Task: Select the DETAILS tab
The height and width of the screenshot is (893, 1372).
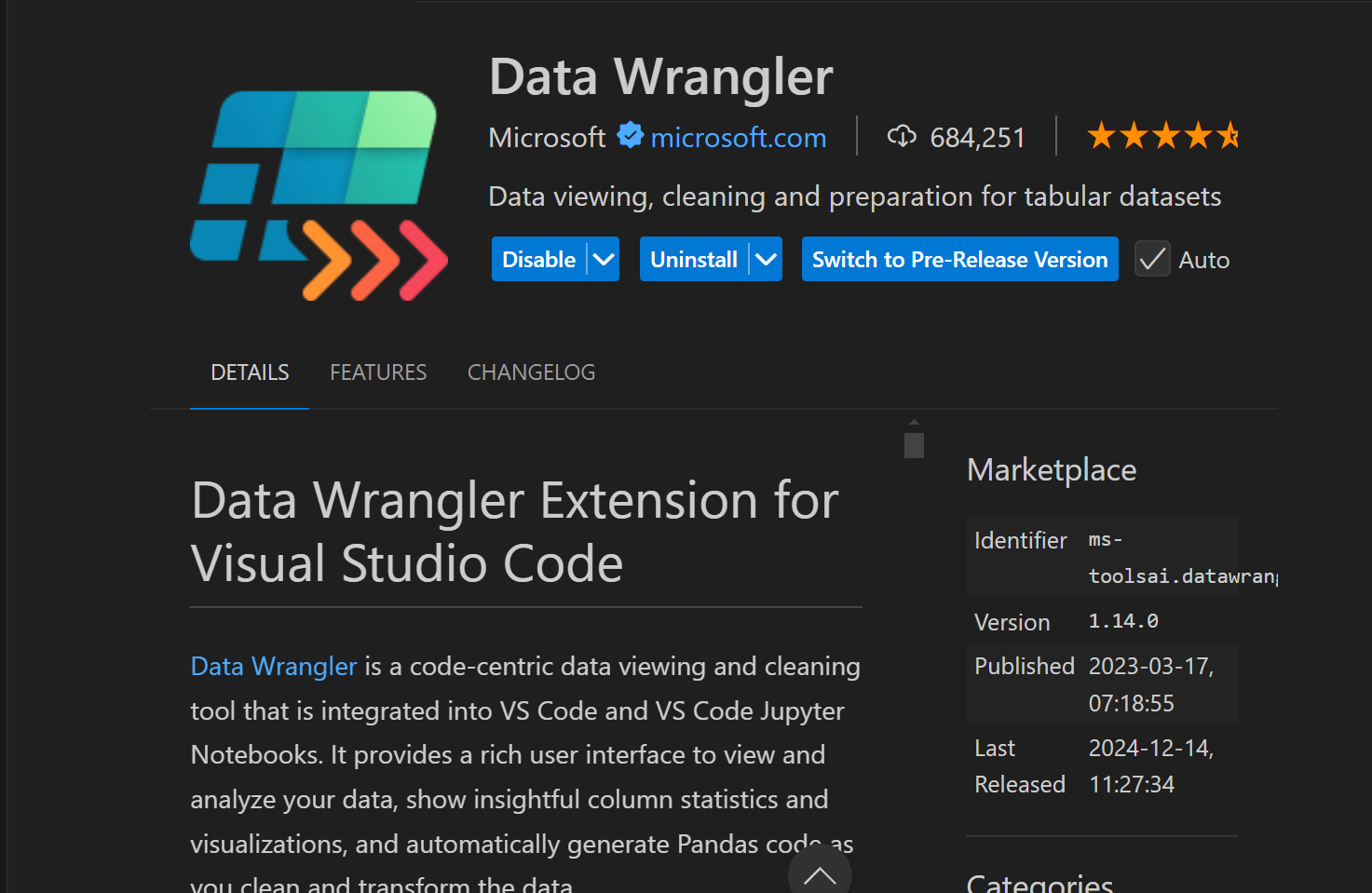Action: 250,372
